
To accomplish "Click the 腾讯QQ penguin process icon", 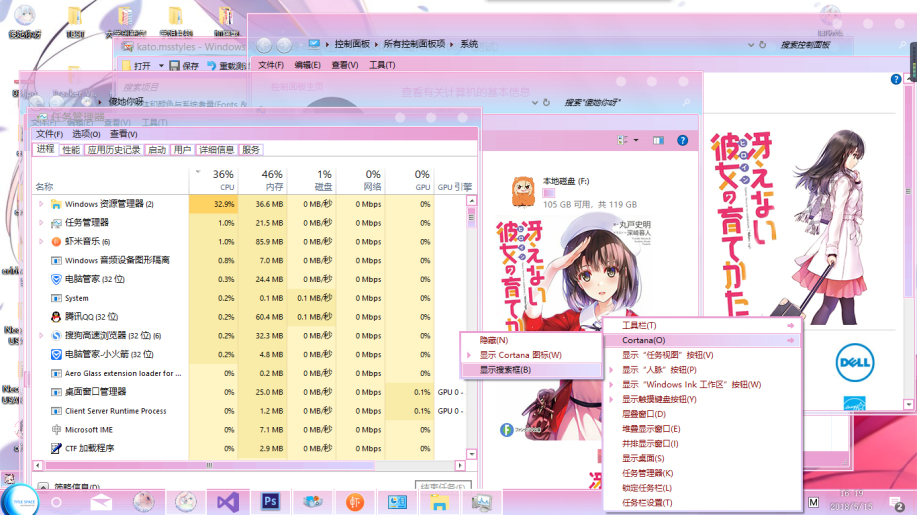I will tap(56, 316).
